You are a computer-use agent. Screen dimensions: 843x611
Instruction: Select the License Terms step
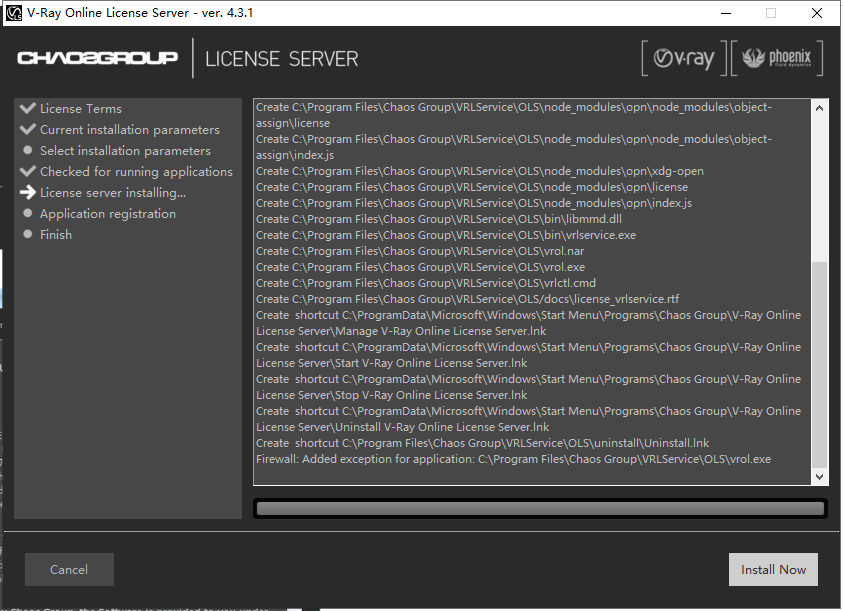pyautogui.click(x=81, y=109)
